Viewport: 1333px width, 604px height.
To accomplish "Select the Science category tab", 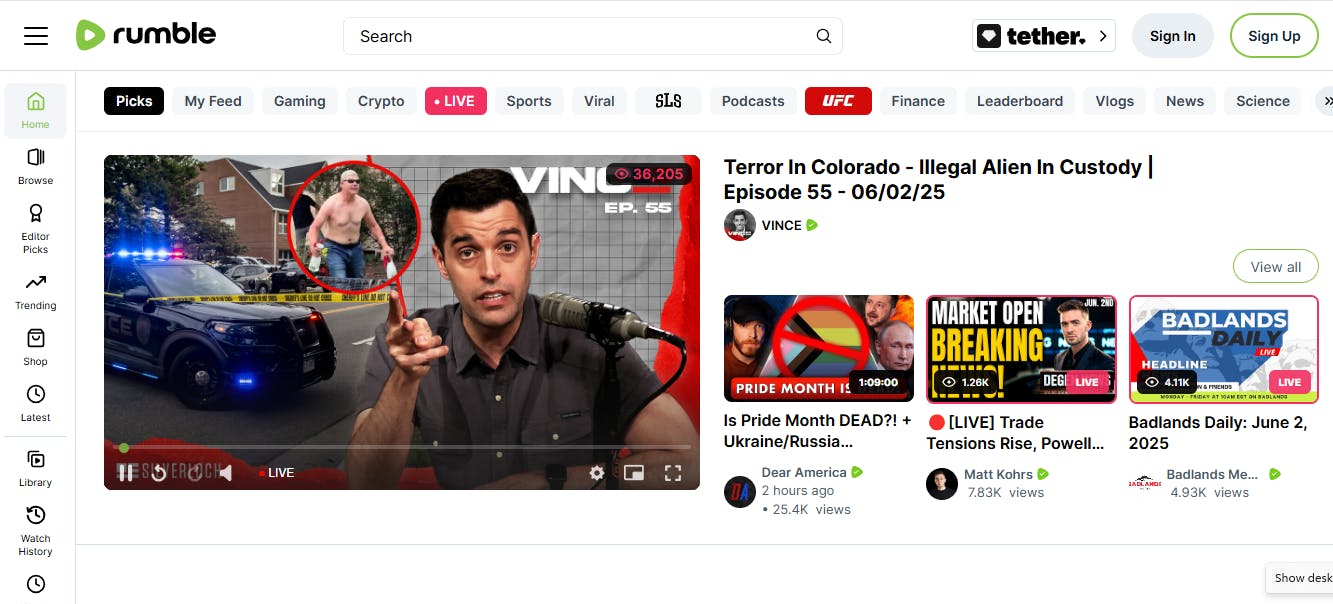I will (x=1263, y=101).
